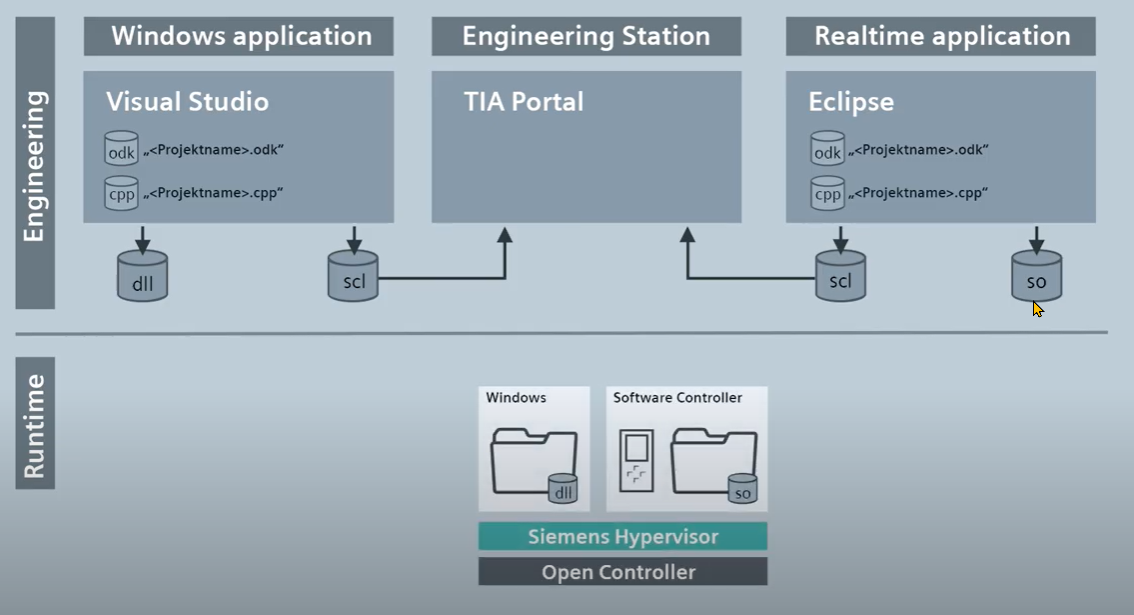Image resolution: width=1134 pixels, height=615 pixels.
Task: Select the so cylinder below Eclipse
Action: pos(1036,276)
